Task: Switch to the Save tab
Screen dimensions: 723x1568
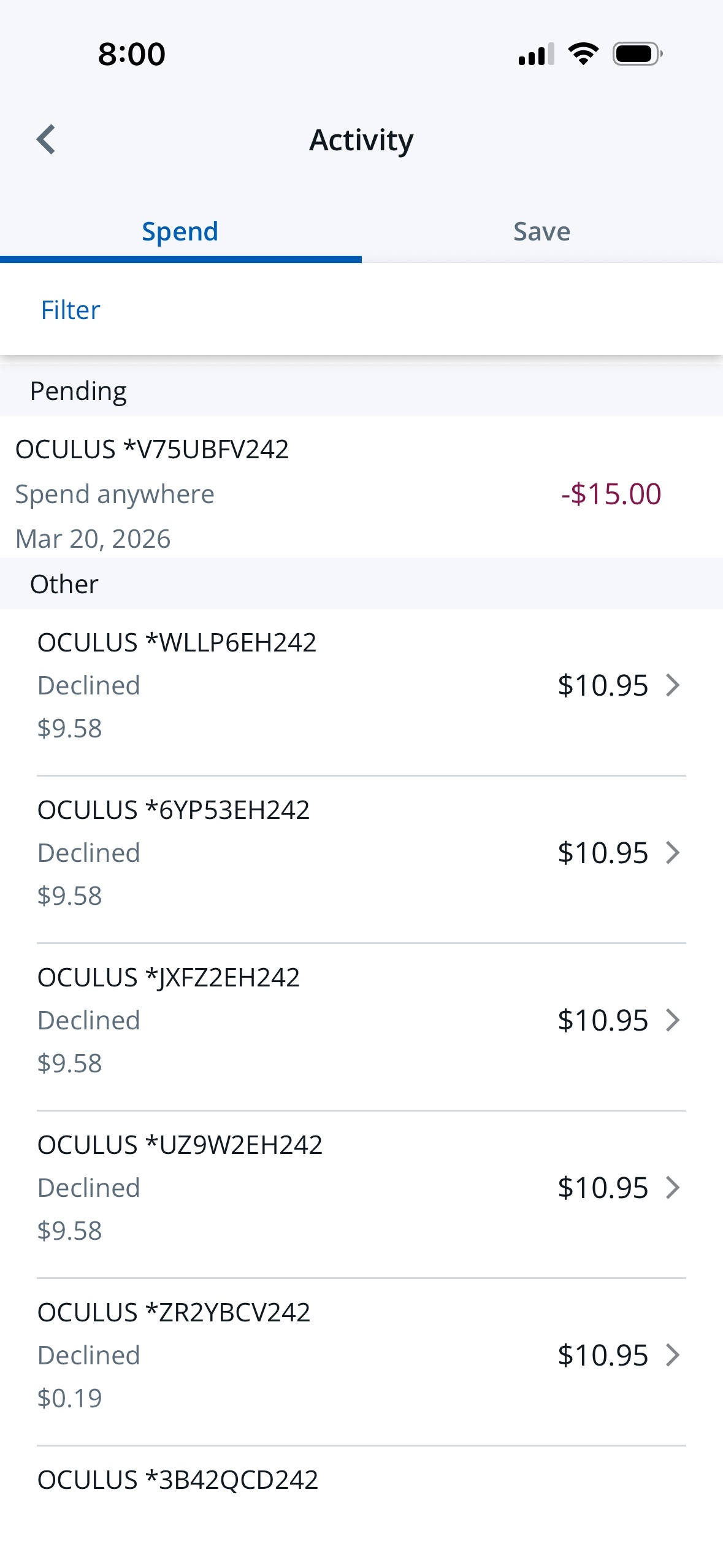Action: tap(542, 232)
